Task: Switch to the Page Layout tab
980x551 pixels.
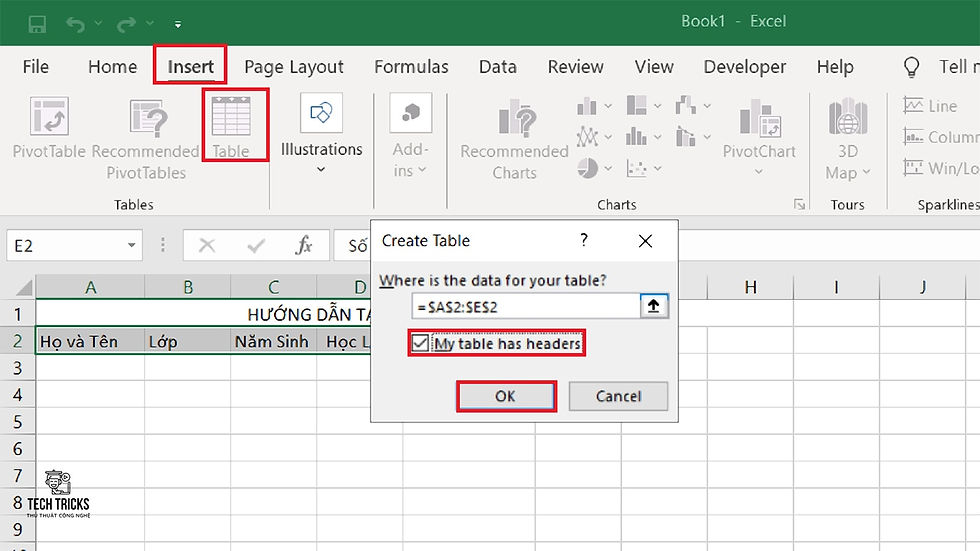Action: point(294,67)
